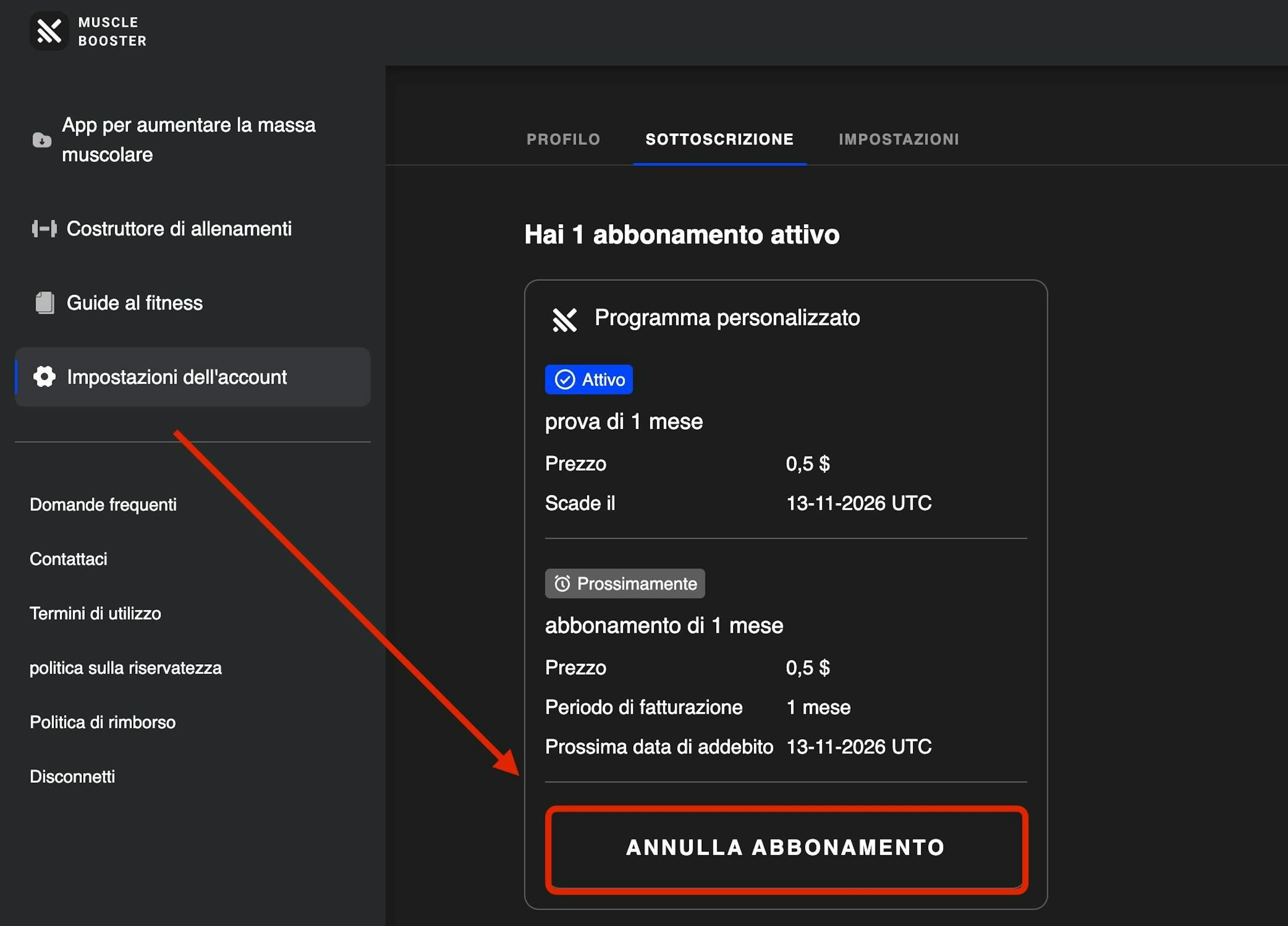This screenshot has height=926, width=1288.
Task: Click the Programma personalizzato logo icon
Action: pyautogui.click(x=565, y=319)
